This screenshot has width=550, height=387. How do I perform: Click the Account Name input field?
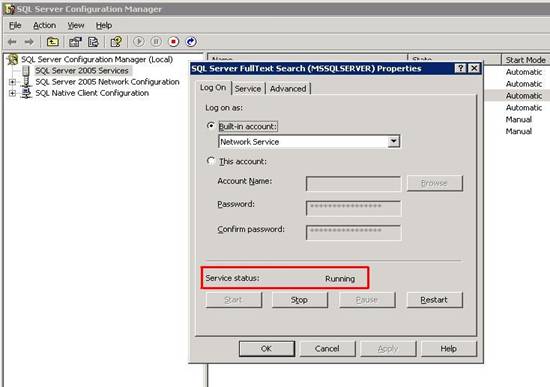pyautogui.click(x=353, y=184)
